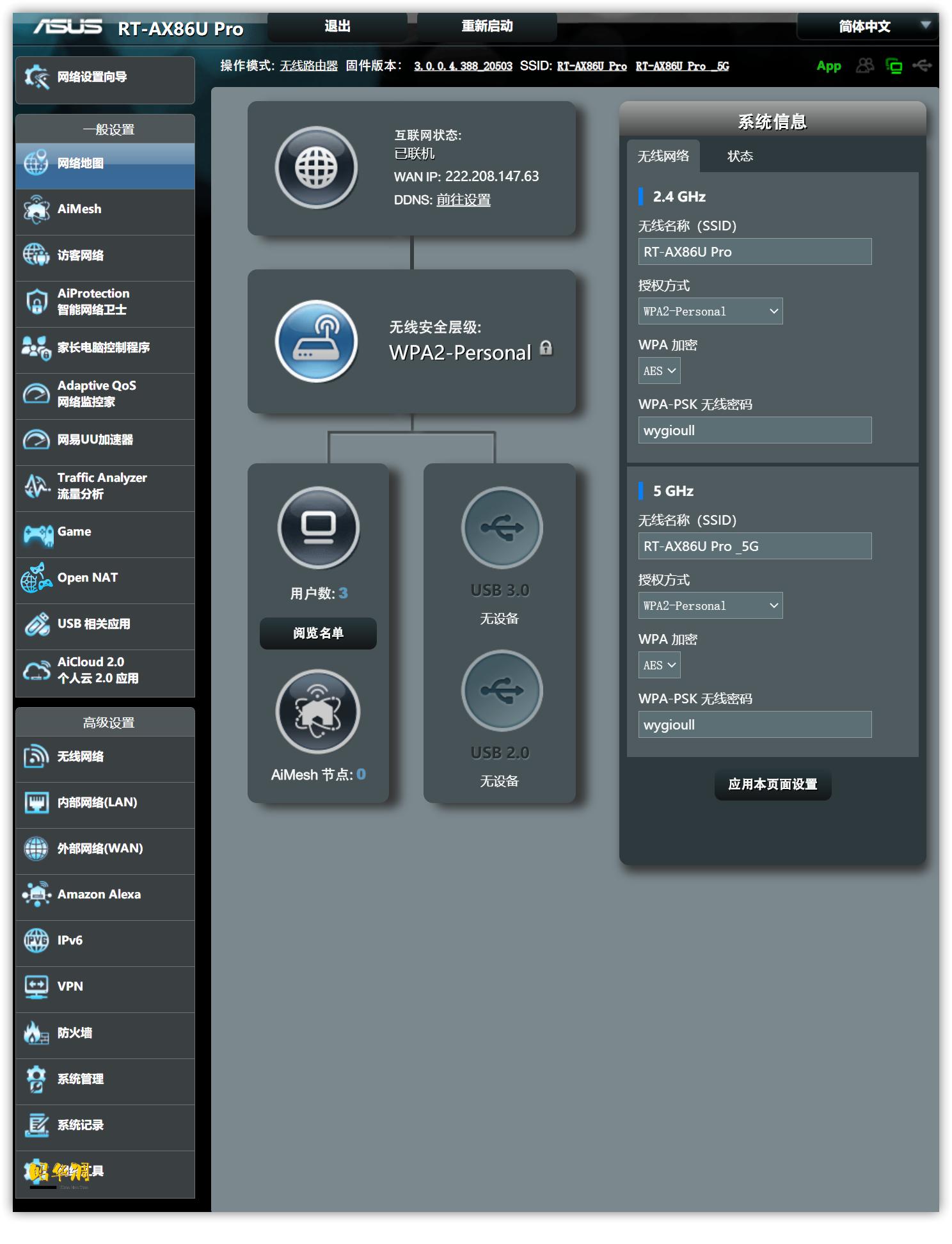Open Traffic Analyzer 流量分析
The width and height of the screenshot is (952, 1244).
[105, 488]
